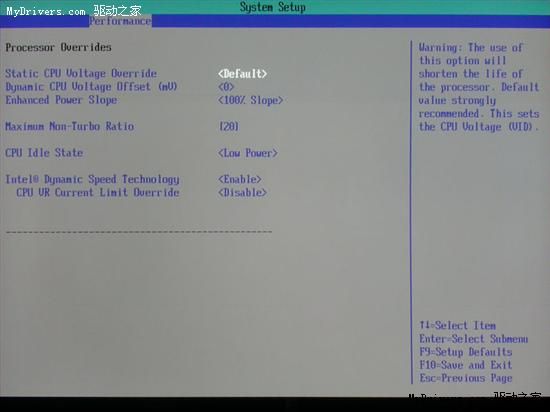550x412 pixels.
Task: Click Esc=Previous Page hint
Action: click(x=466, y=378)
